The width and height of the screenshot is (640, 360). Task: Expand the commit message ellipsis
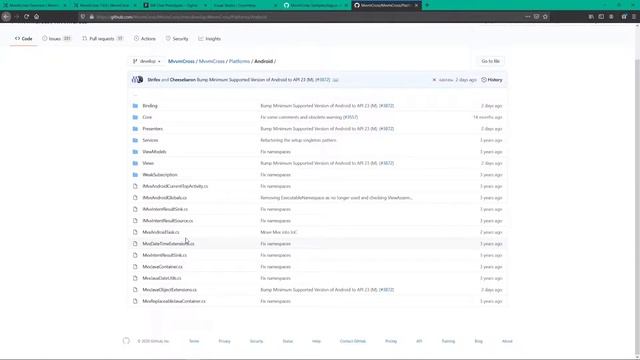[x=336, y=80]
